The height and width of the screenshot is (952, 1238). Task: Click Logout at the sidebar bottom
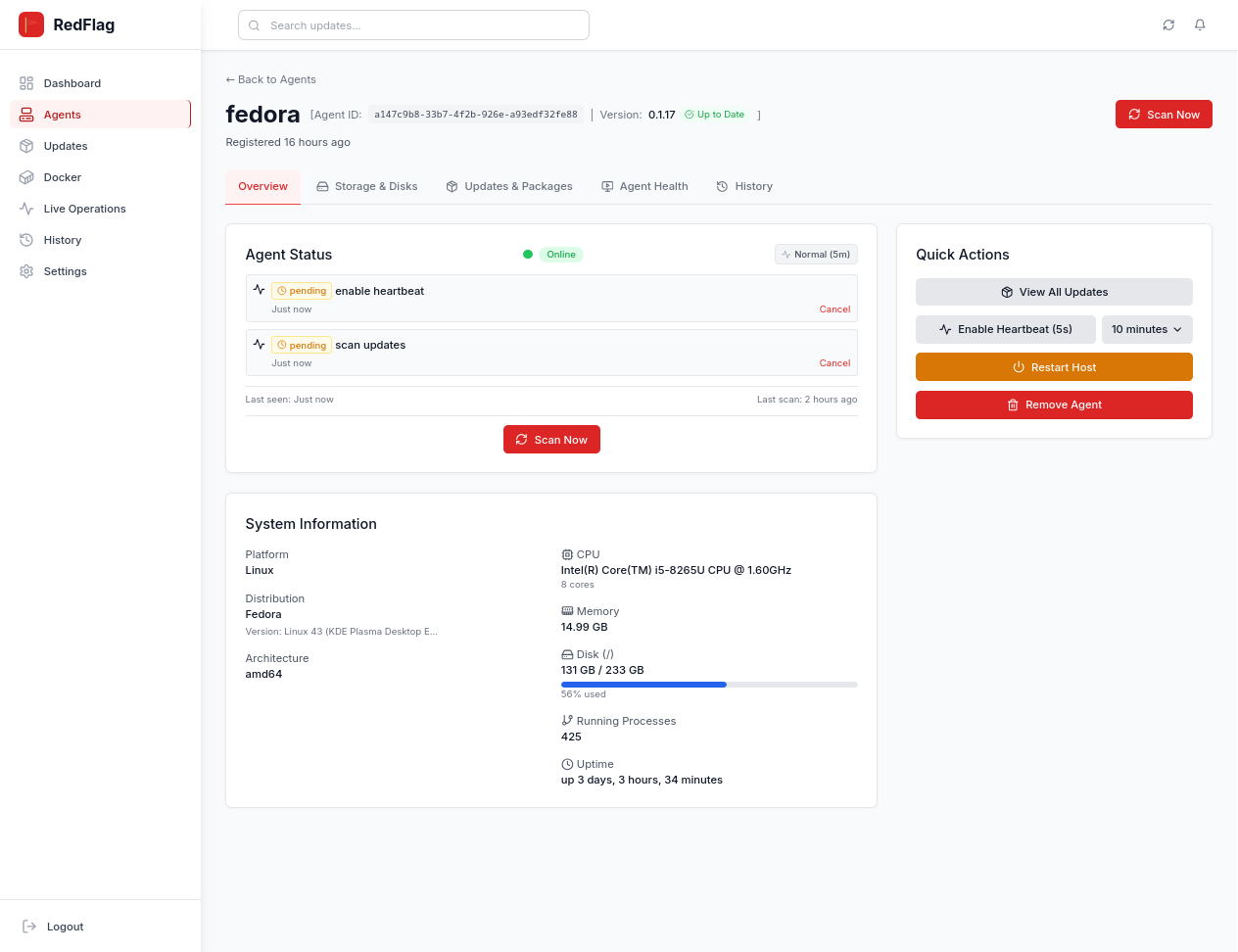click(65, 927)
